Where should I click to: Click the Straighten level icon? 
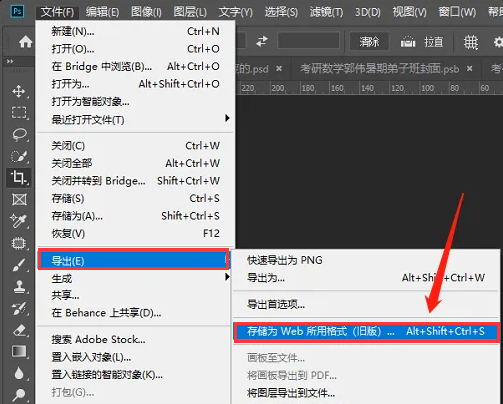(408, 42)
